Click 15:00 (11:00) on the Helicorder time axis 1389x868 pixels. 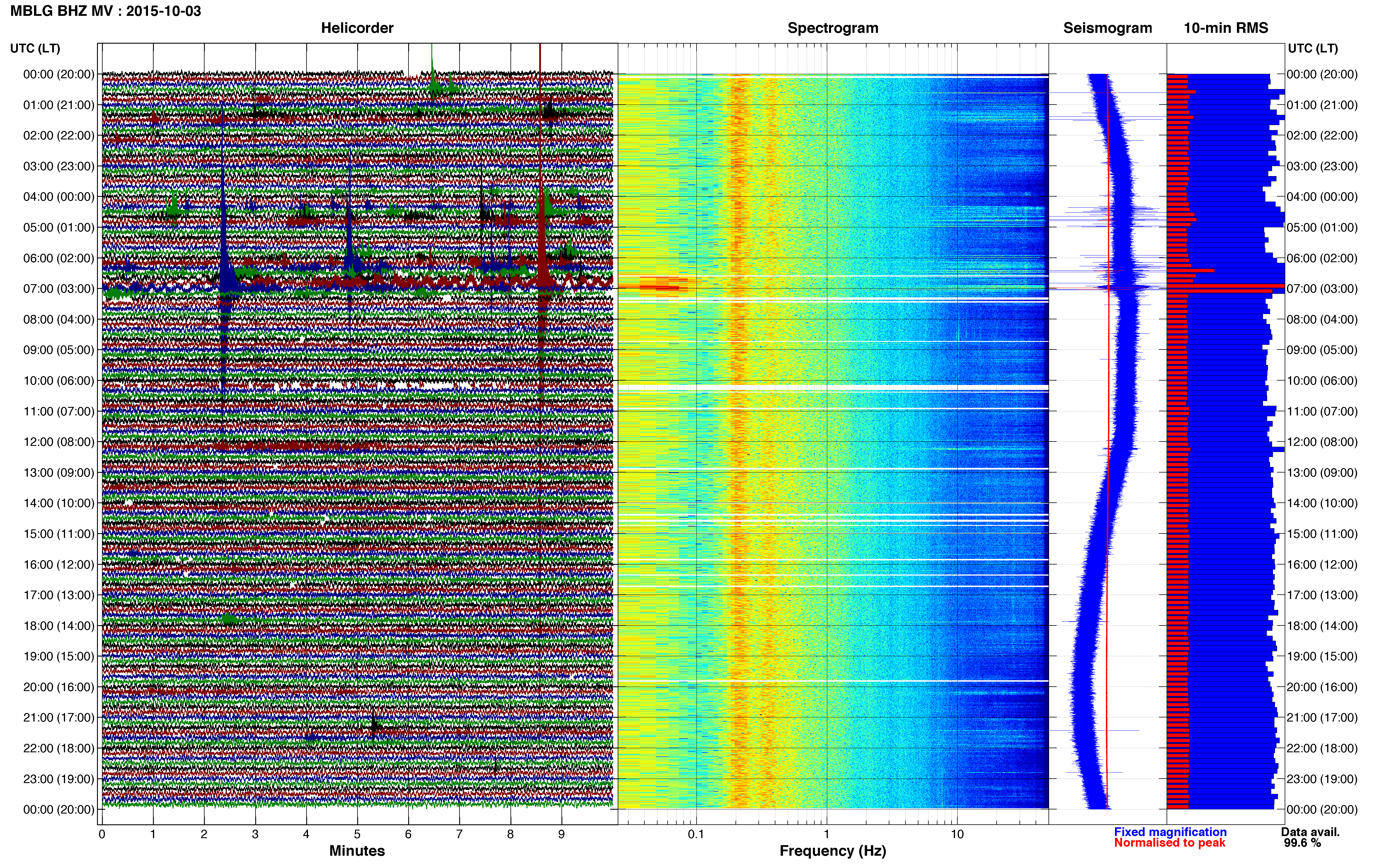(59, 534)
